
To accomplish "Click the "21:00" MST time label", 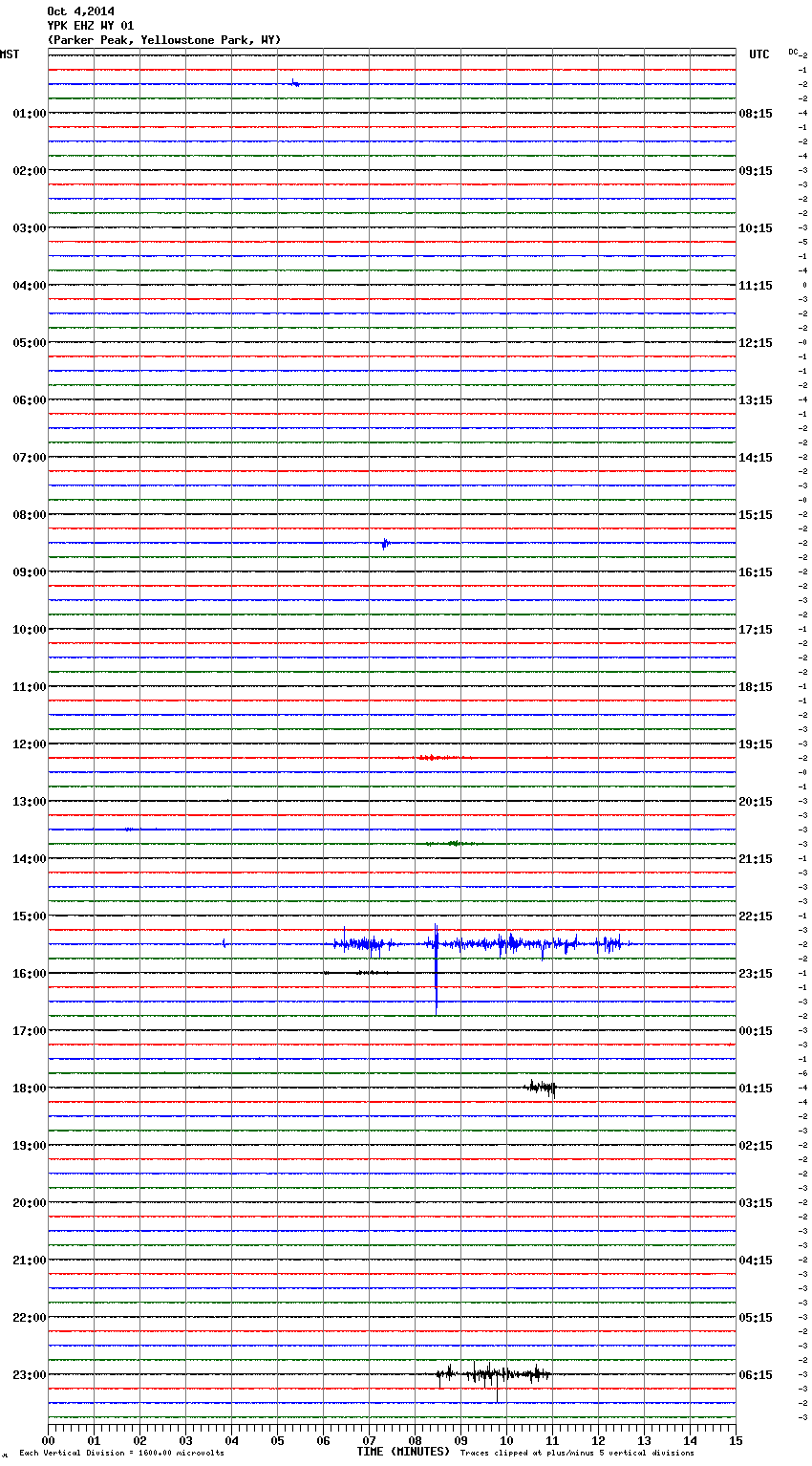I will [x=29, y=1261].
